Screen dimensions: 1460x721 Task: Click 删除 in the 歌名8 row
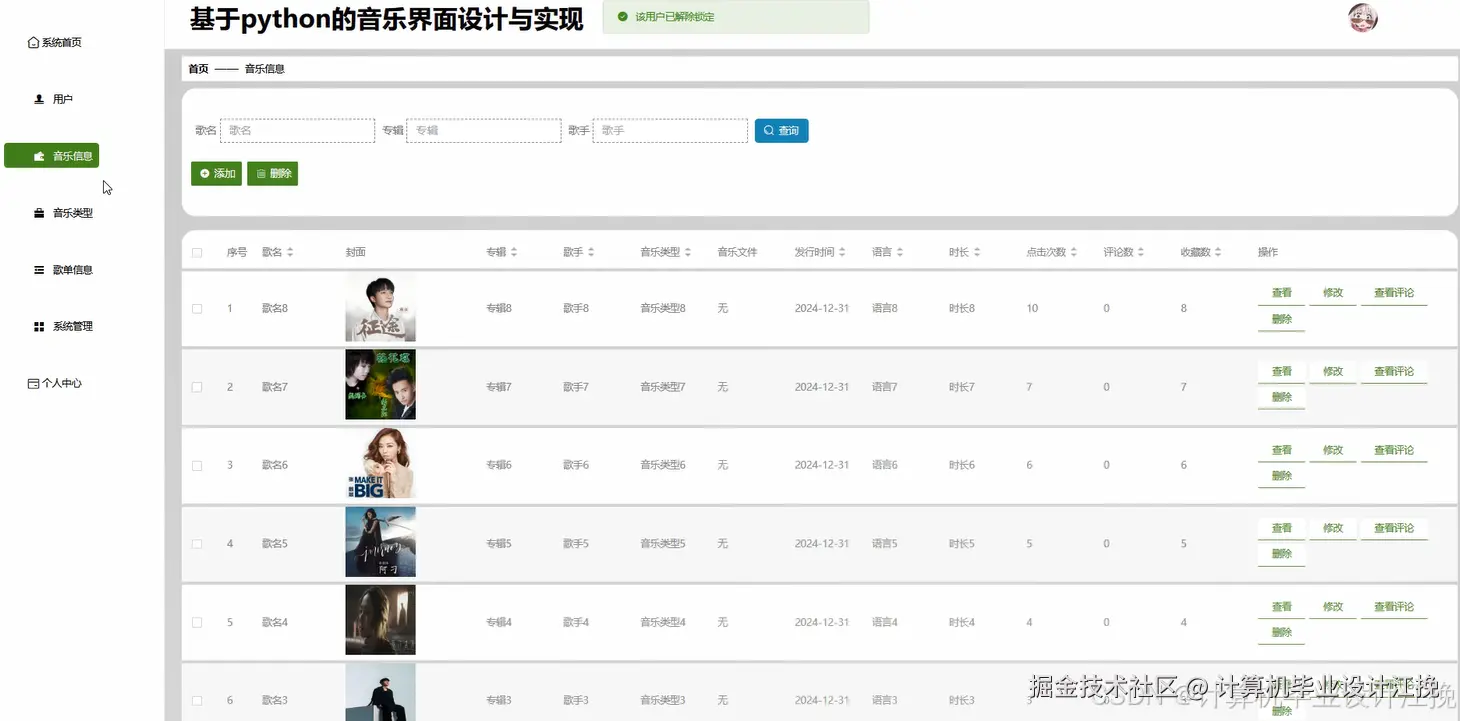click(1281, 319)
